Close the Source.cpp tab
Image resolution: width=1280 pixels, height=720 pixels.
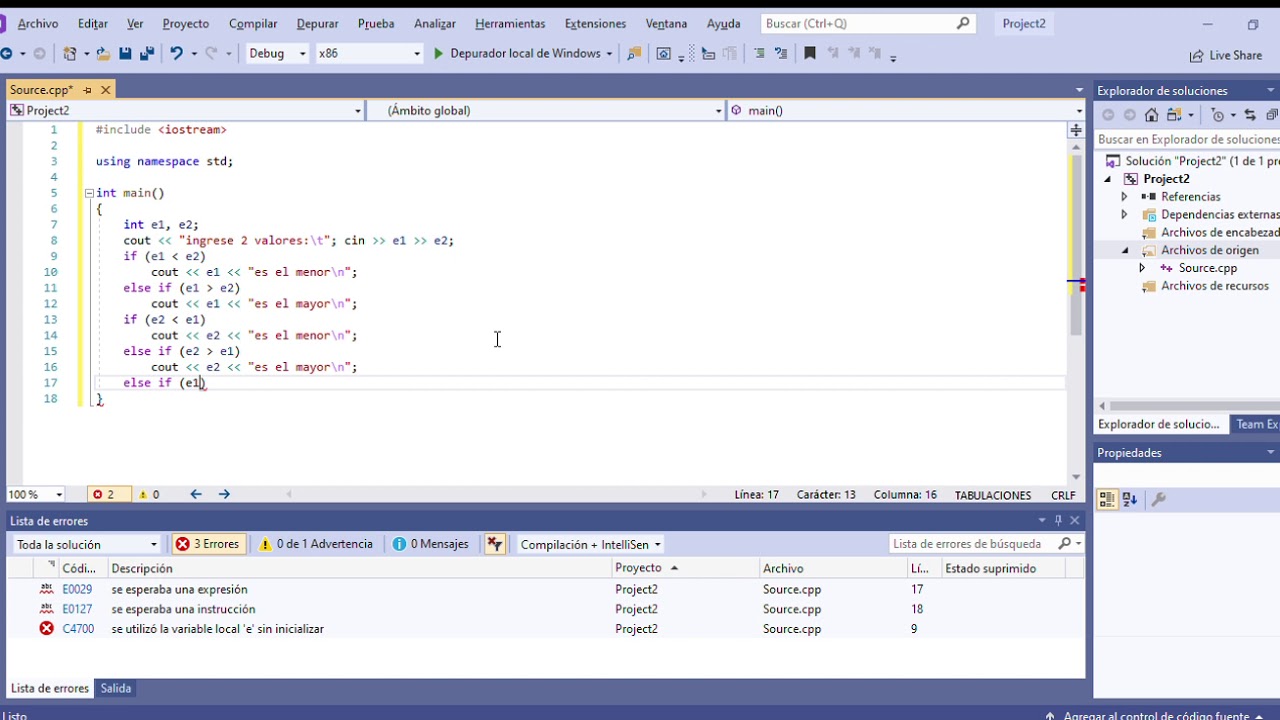point(105,90)
